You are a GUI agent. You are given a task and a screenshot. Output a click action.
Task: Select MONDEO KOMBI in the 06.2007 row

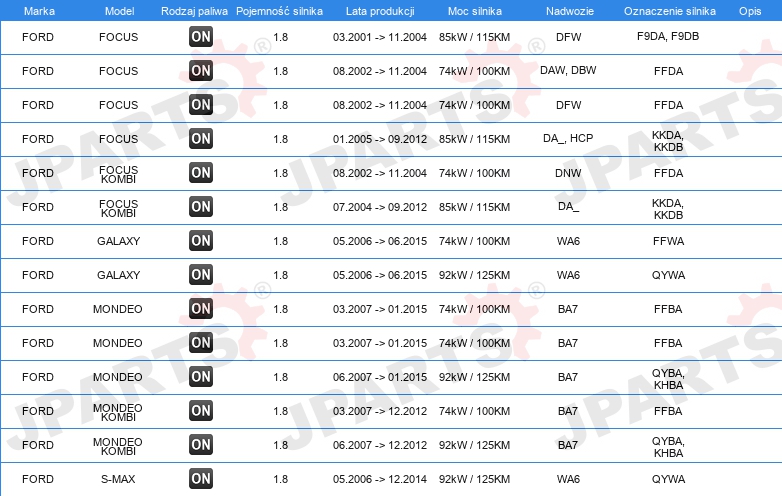coord(118,446)
